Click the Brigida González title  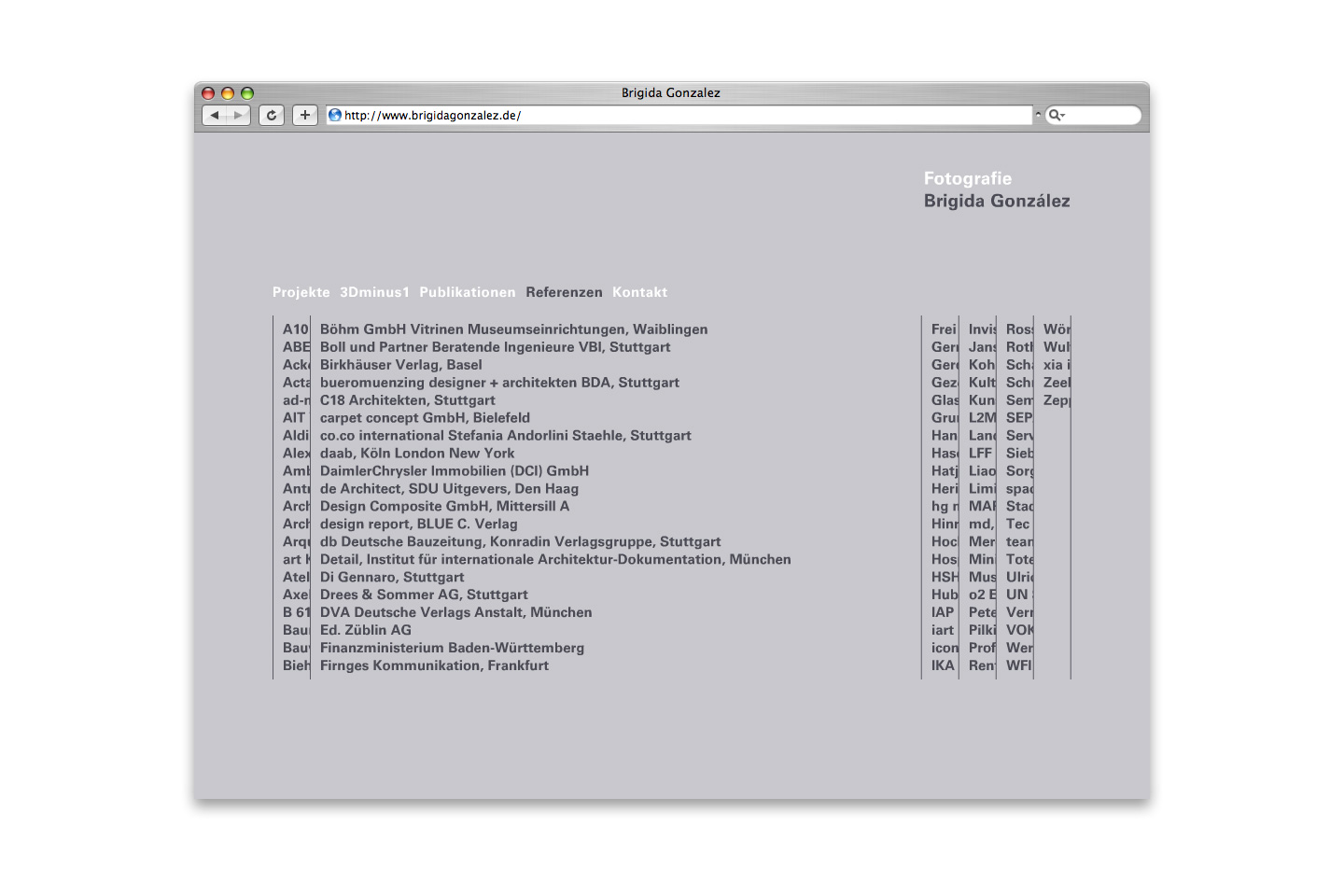pos(997,201)
